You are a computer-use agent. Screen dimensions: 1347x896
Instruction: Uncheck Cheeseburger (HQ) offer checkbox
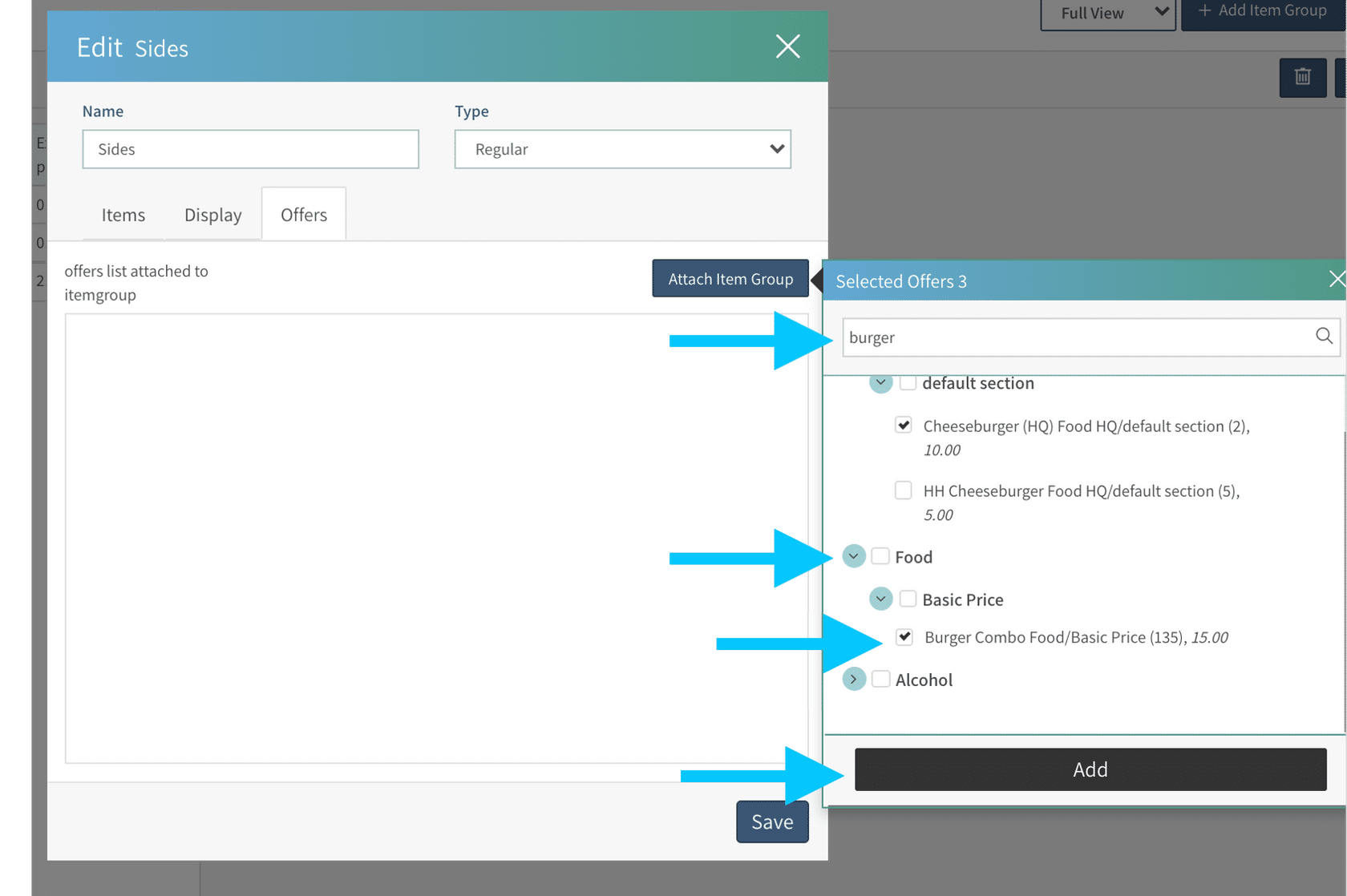[x=904, y=426]
